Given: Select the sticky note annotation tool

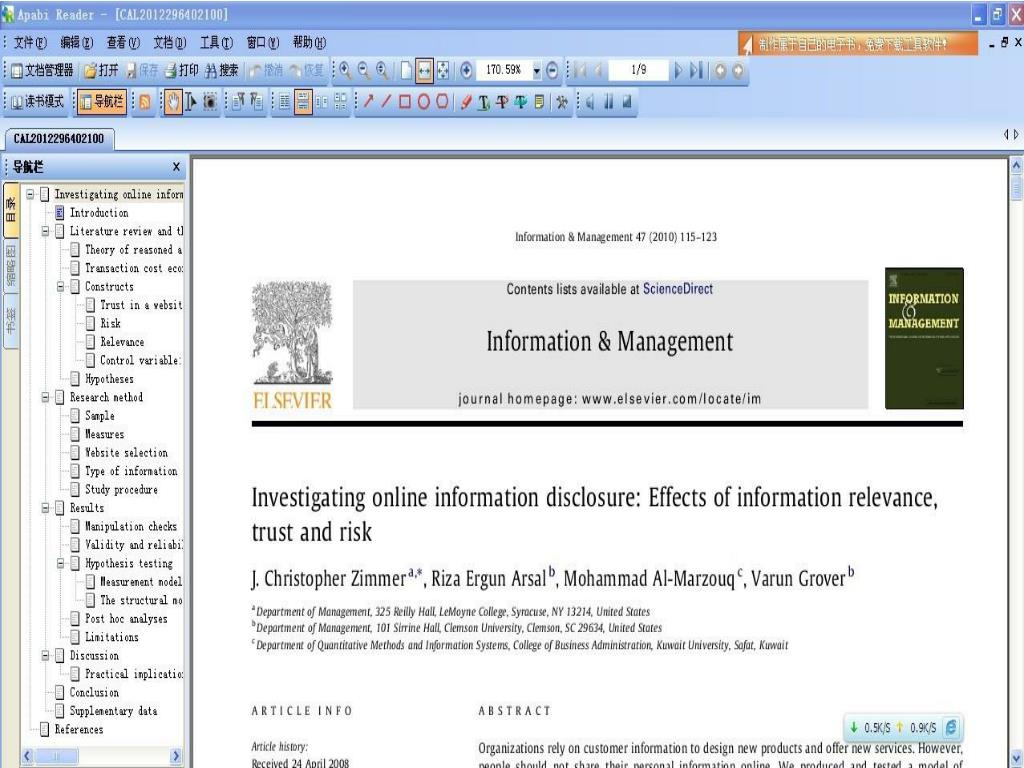Looking at the screenshot, I should pyautogui.click(x=539, y=102).
